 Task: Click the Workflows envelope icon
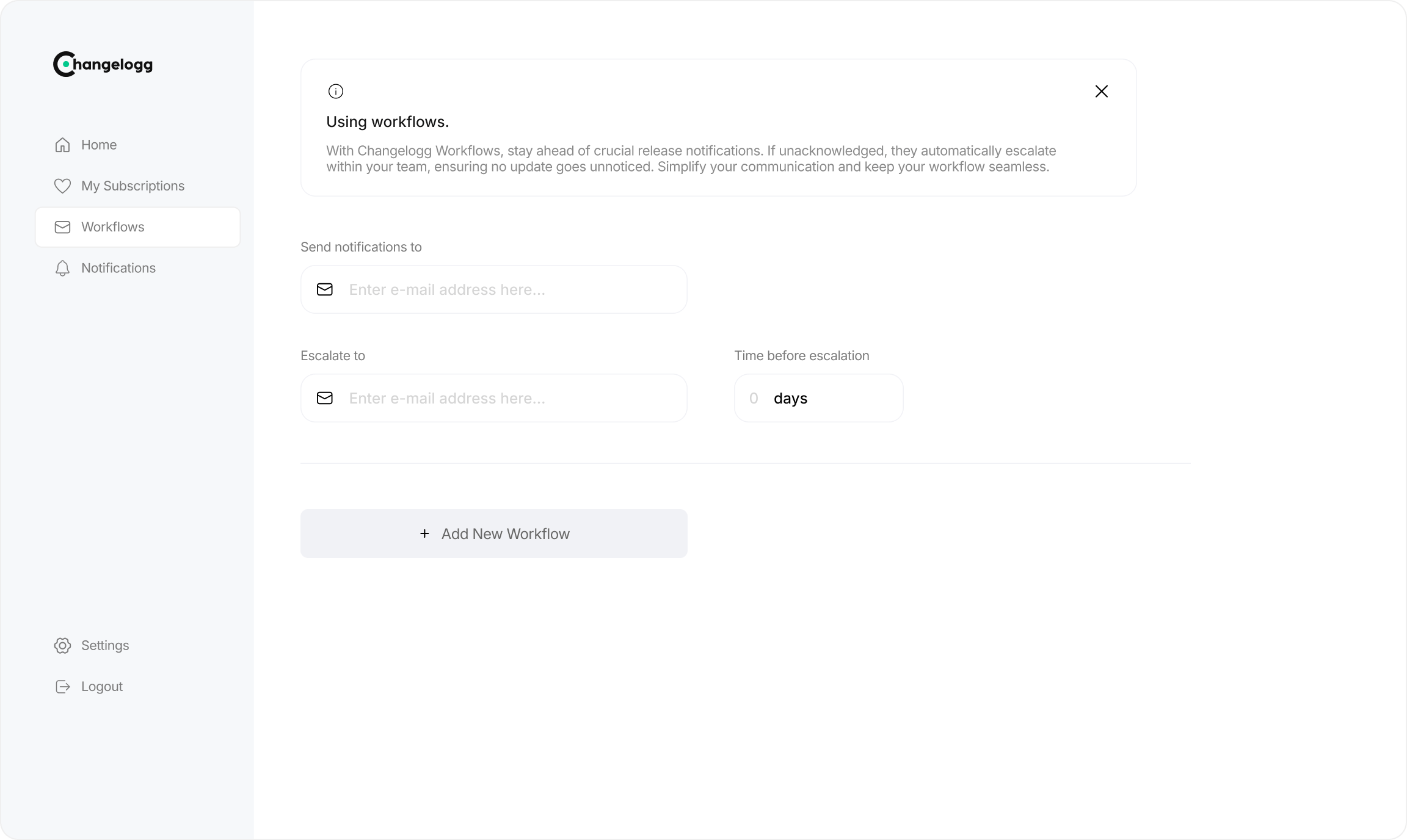(x=62, y=227)
